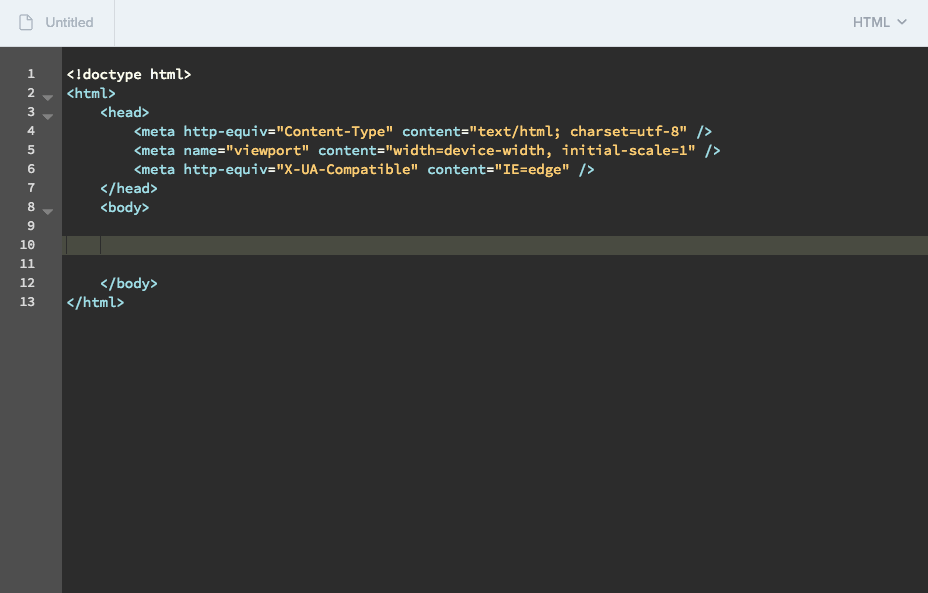
Task: Select the Untitled file tab
Action: (x=69, y=22)
